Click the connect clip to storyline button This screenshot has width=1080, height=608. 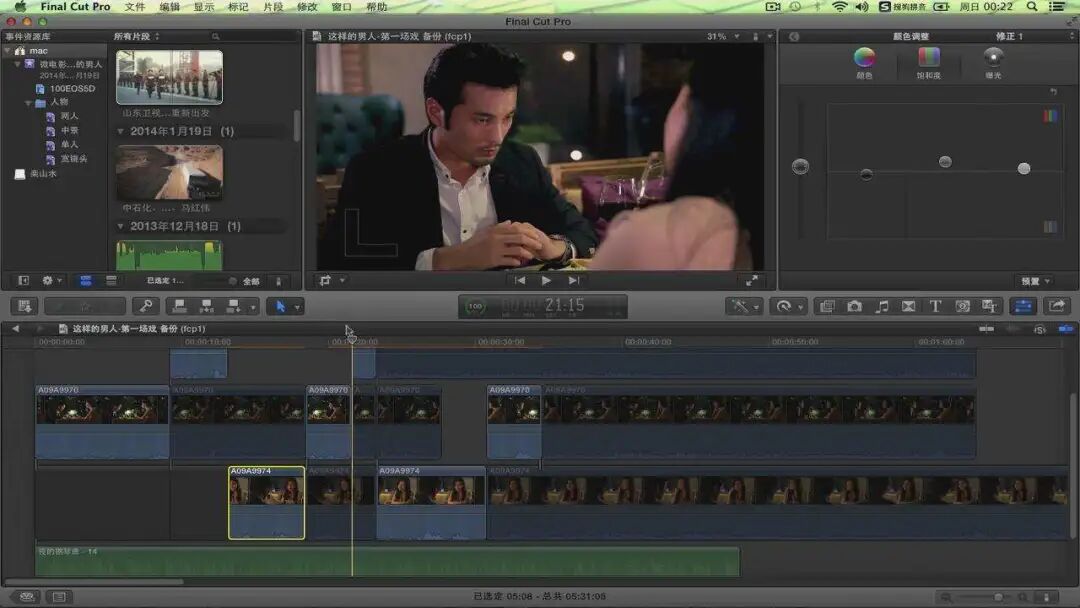point(179,306)
